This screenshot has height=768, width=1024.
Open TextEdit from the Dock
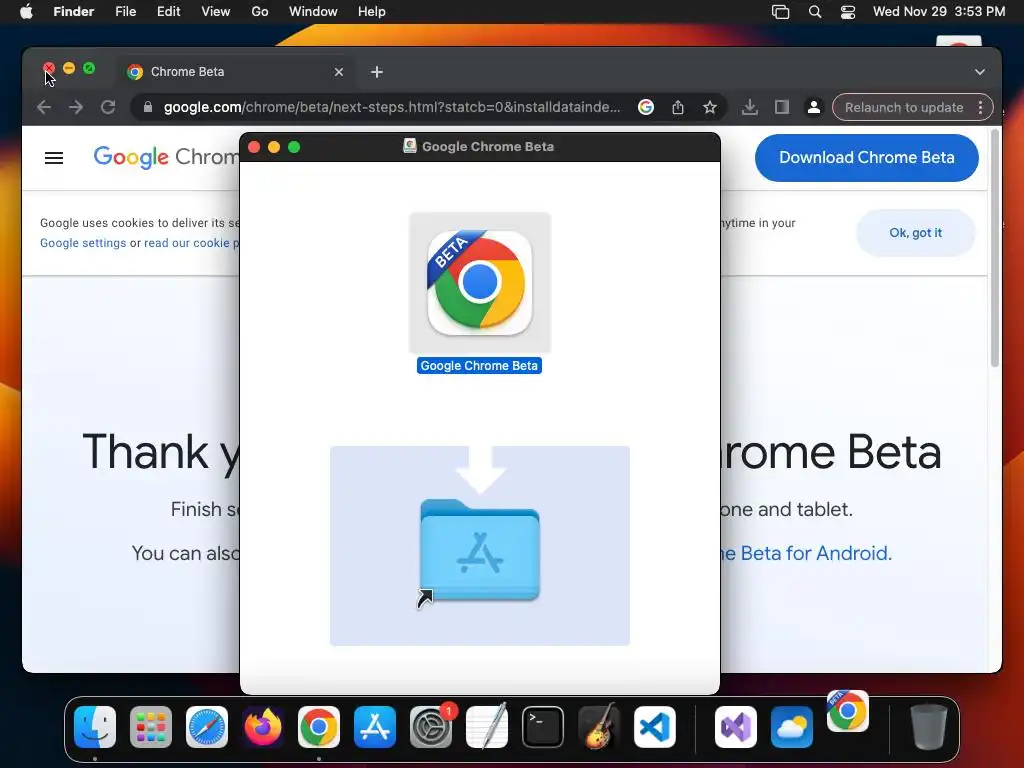point(487,727)
